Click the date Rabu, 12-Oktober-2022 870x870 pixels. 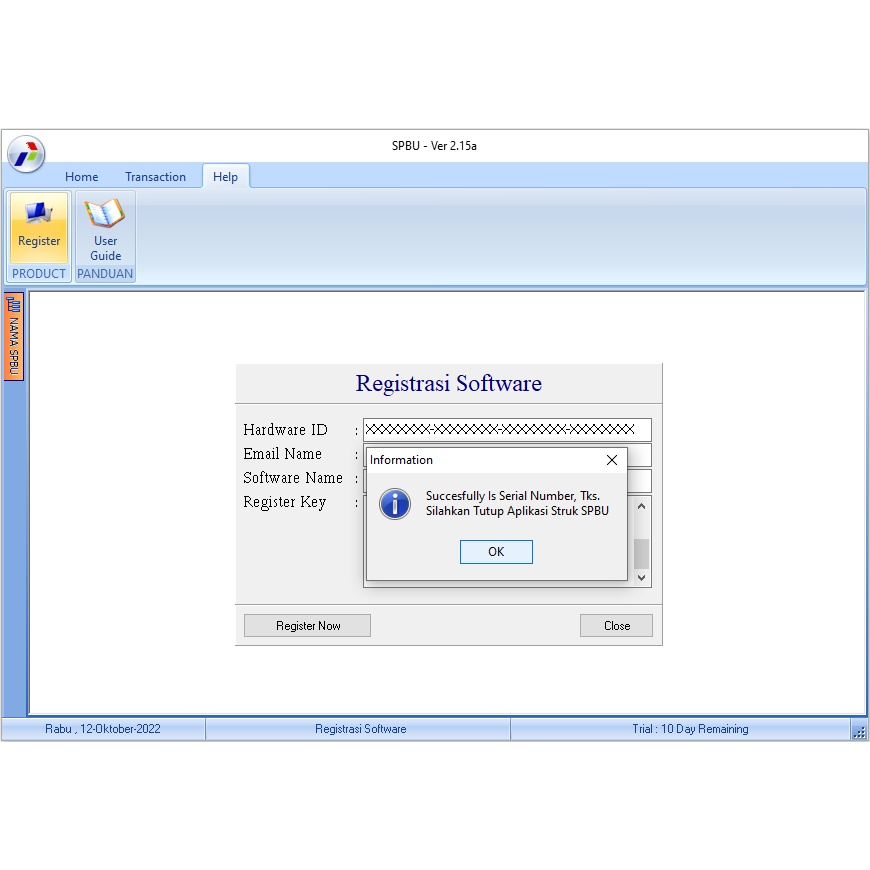coord(103,729)
